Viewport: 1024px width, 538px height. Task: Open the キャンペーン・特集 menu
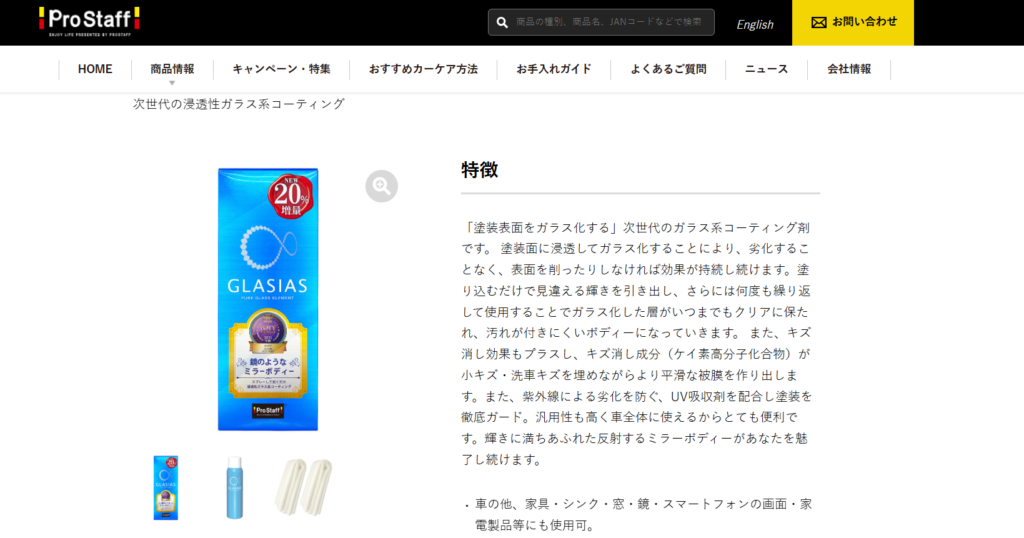(281, 69)
